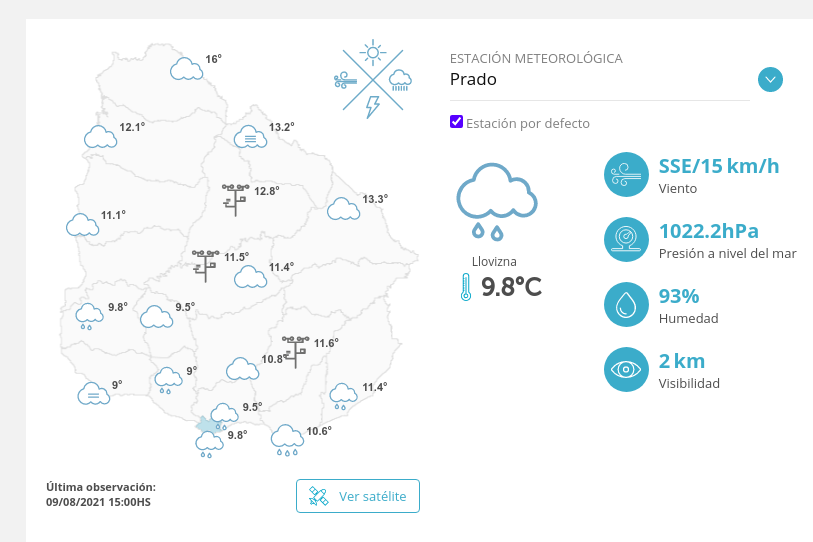
Task: Click the large Llovizna drizzle cloud icon
Action: click(496, 202)
